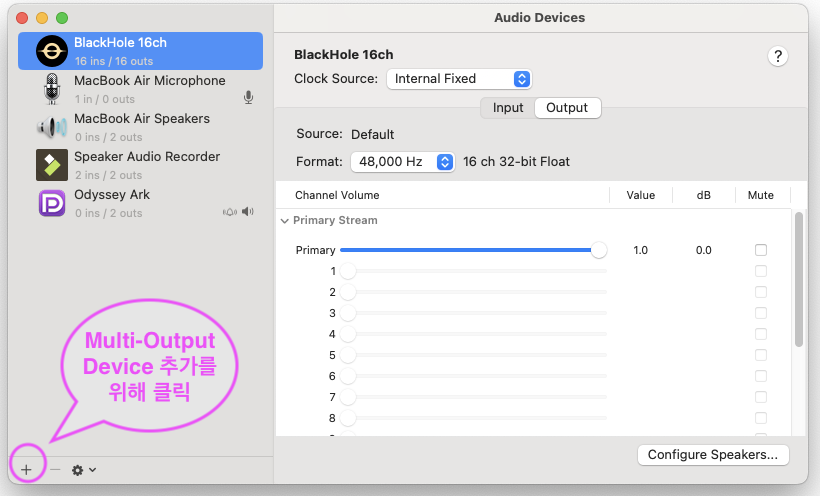Close the Audio Devices window
Screen dimensions: 820x496
pos(22,18)
